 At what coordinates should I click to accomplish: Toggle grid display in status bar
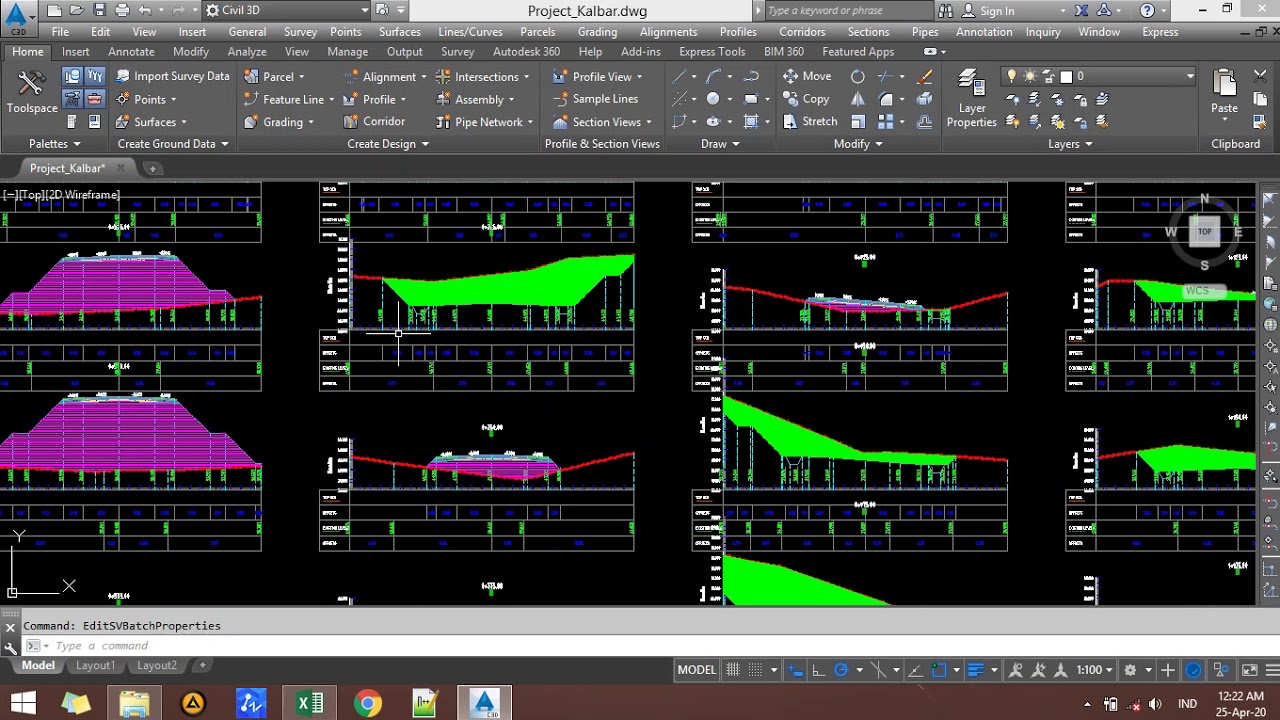tap(733, 670)
